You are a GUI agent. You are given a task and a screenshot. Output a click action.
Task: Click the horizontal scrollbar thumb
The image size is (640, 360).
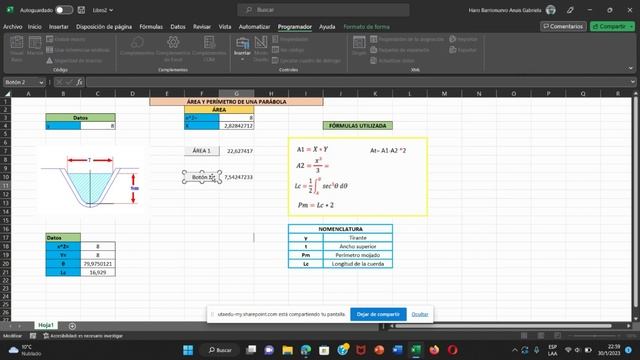(x=503, y=326)
